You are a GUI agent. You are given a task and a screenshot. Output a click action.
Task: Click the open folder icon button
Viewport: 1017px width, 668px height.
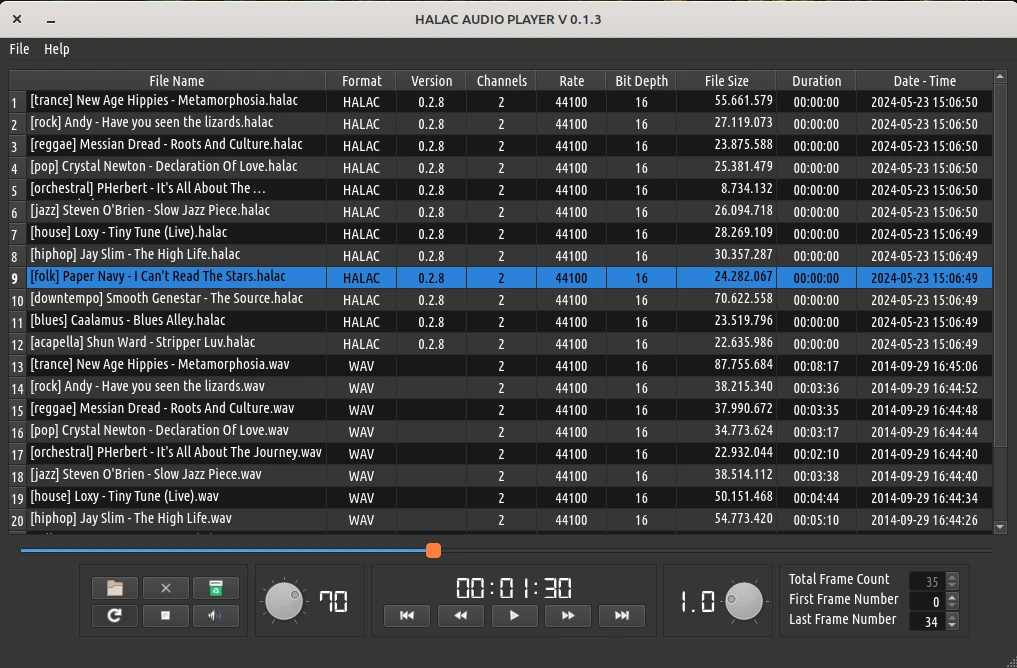[115, 588]
